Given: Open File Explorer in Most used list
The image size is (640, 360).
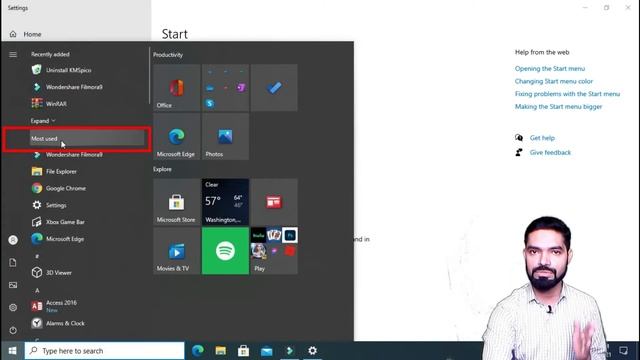Looking at the screenshot, I should (87, 171).
